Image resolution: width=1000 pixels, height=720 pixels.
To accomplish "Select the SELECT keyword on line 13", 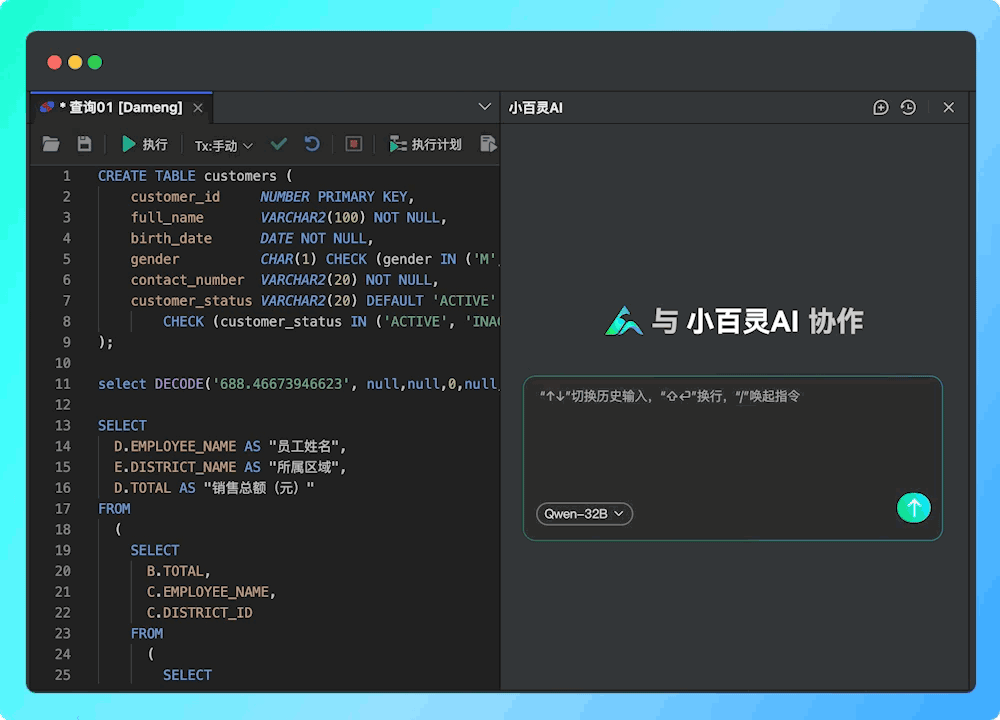I will coord(122,425).
